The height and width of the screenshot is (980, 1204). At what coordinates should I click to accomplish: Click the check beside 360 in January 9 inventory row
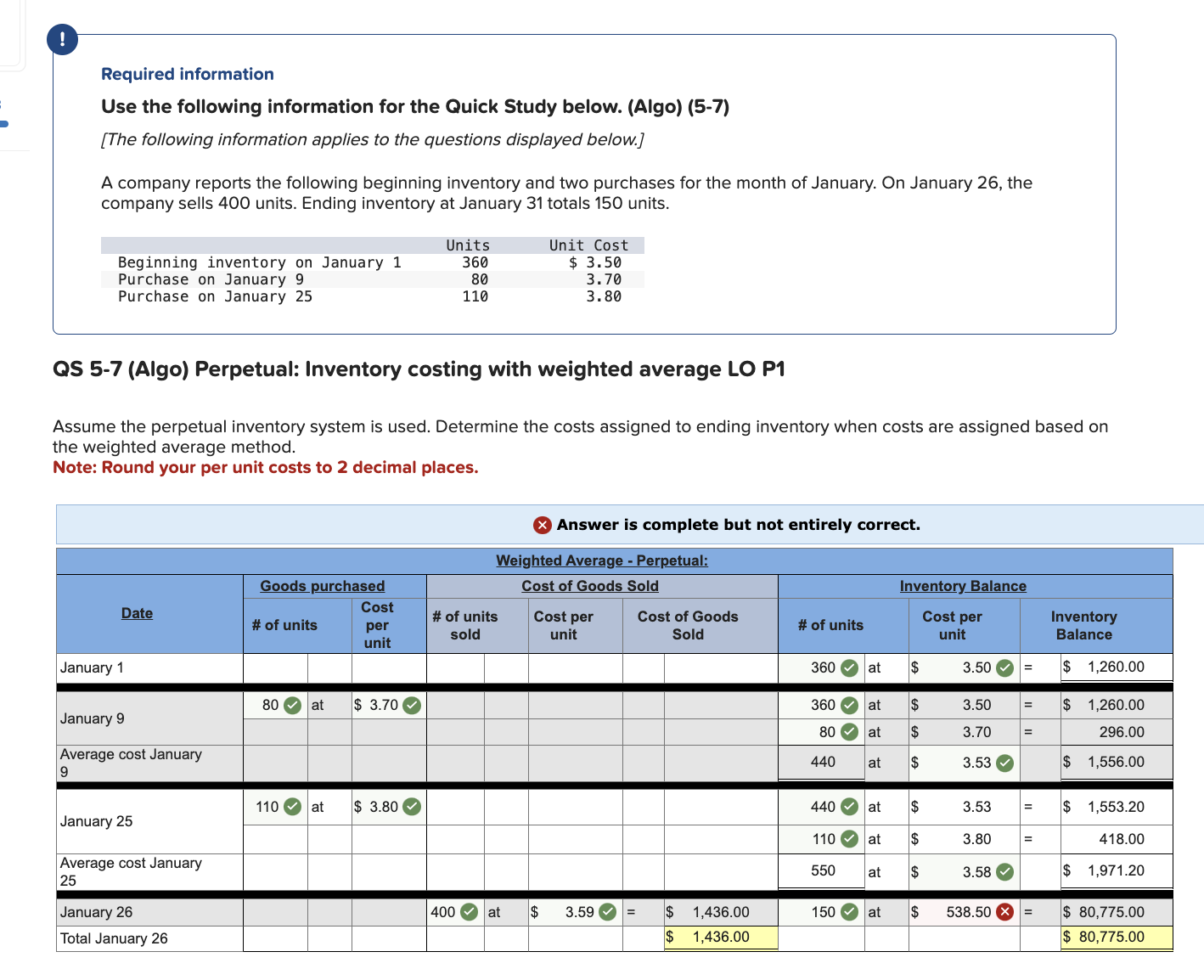[849, 706]
